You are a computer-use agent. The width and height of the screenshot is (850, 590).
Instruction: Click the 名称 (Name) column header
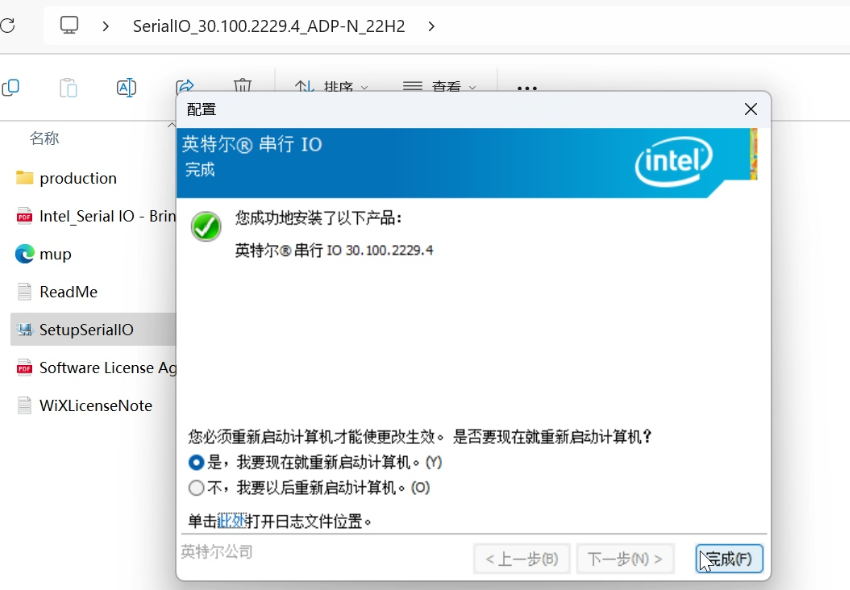click(44, 138)
